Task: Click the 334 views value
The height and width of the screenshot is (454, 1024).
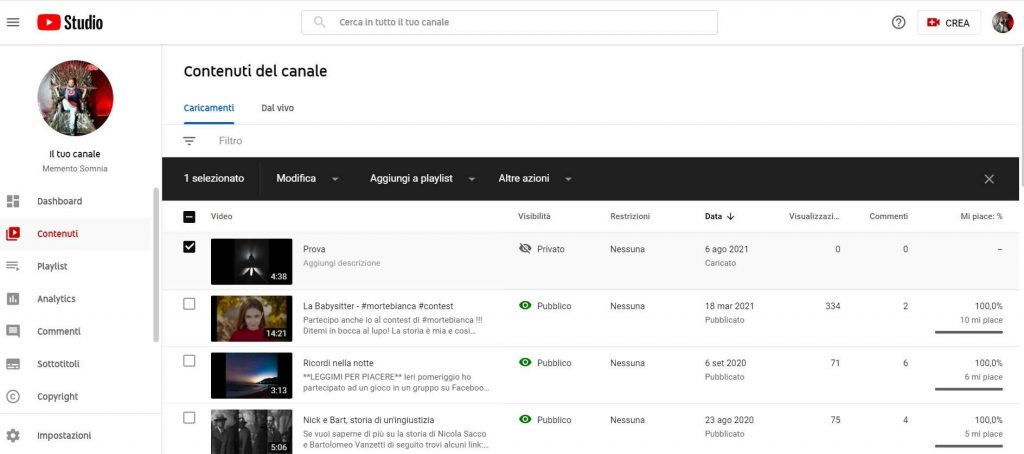Action: [x=833, y=306]
